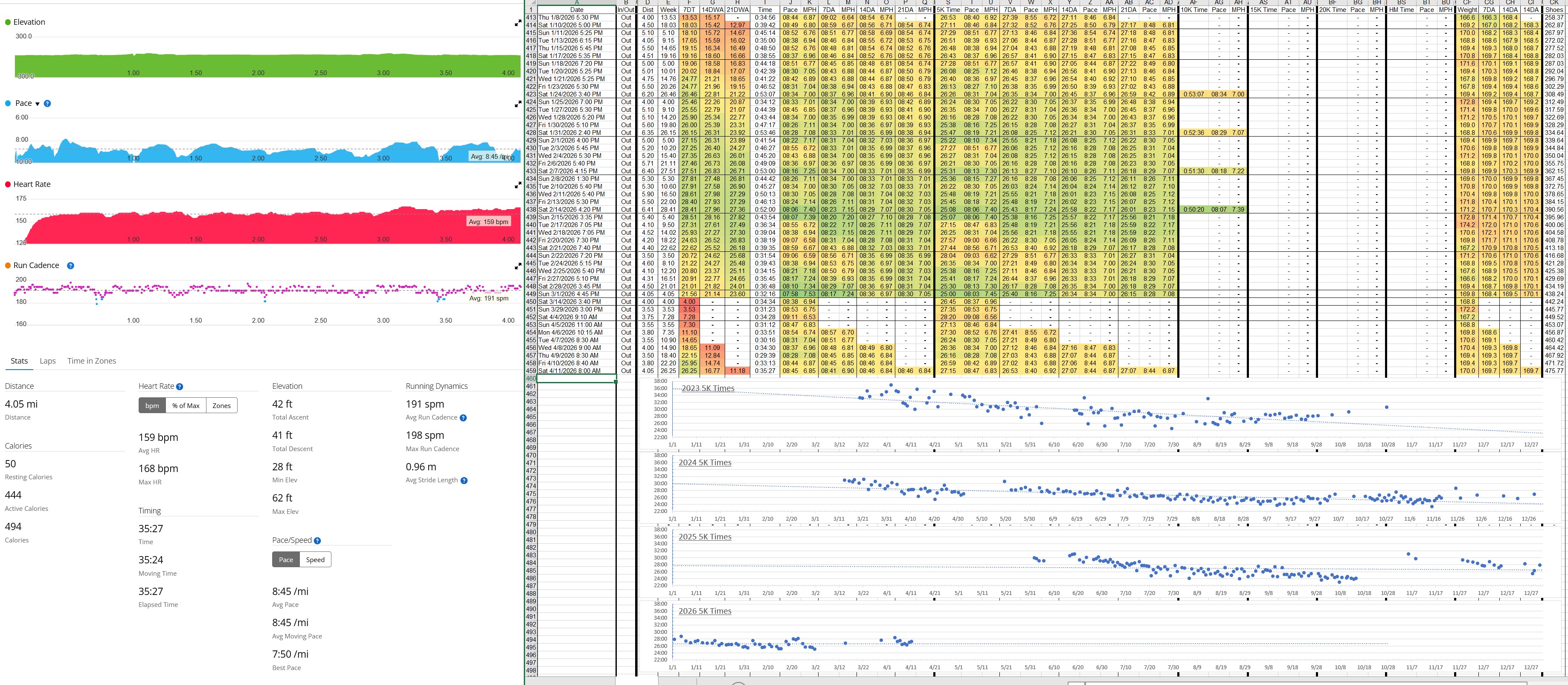Image resolution: width=1568 pixels, height=685 pixels.
Task: Select the bpm heart rate button
Action: pyautogui.click(x=152, y=405)
